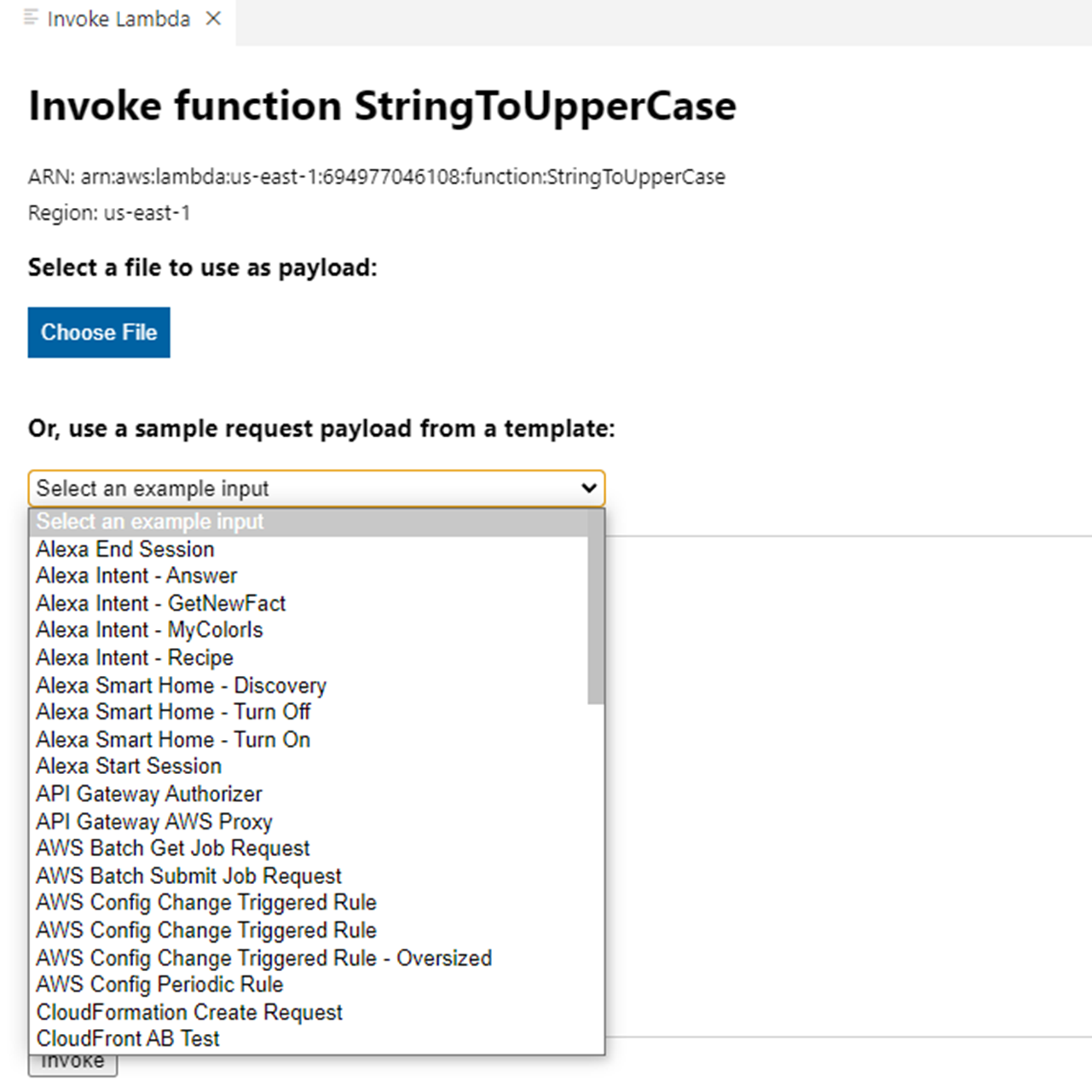Pick Alexa Smart Home - Discovery option
Viewport: 1092px width, 1092px height.
tap(309, 685)
